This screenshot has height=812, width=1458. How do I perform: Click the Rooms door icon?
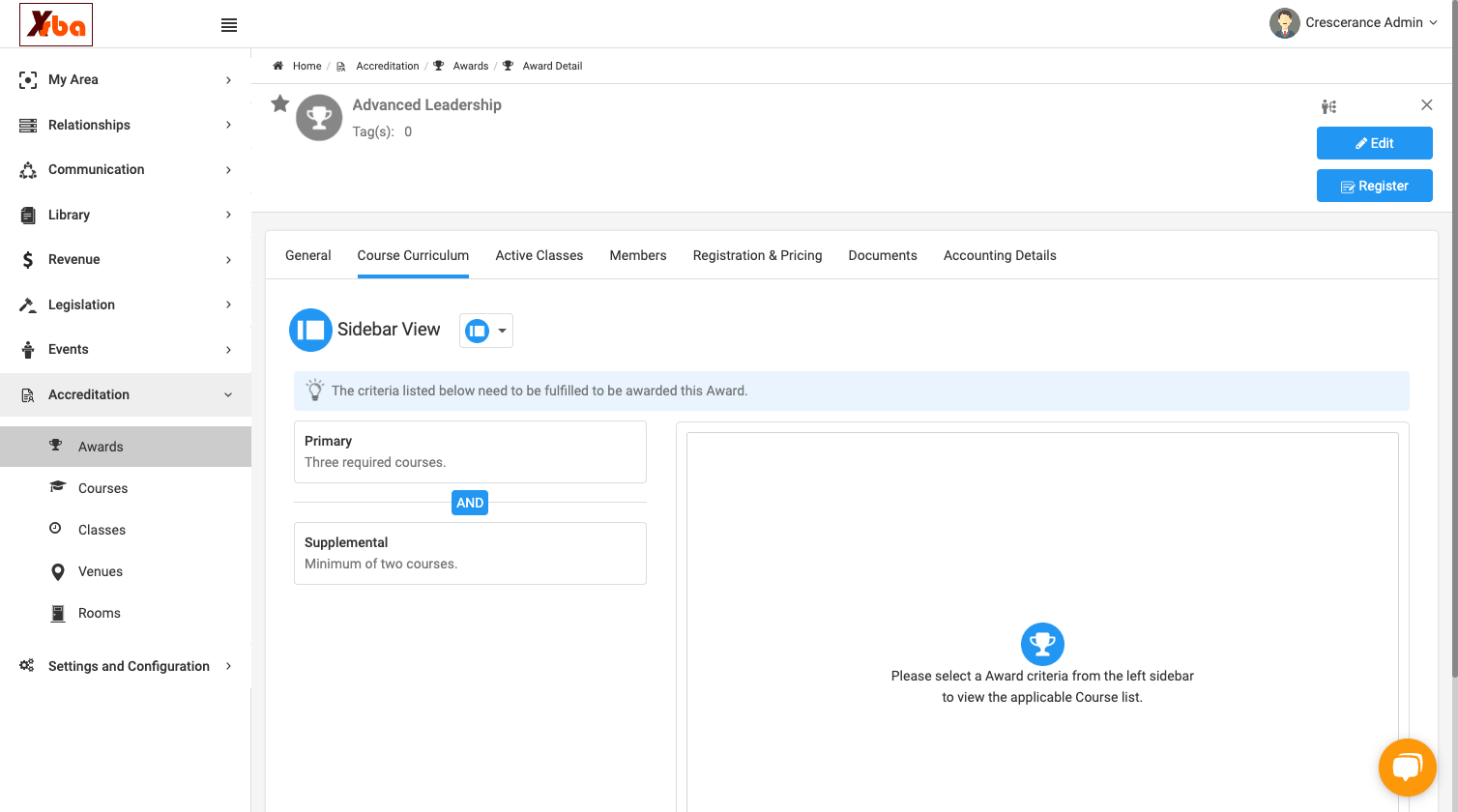(58, 614)
